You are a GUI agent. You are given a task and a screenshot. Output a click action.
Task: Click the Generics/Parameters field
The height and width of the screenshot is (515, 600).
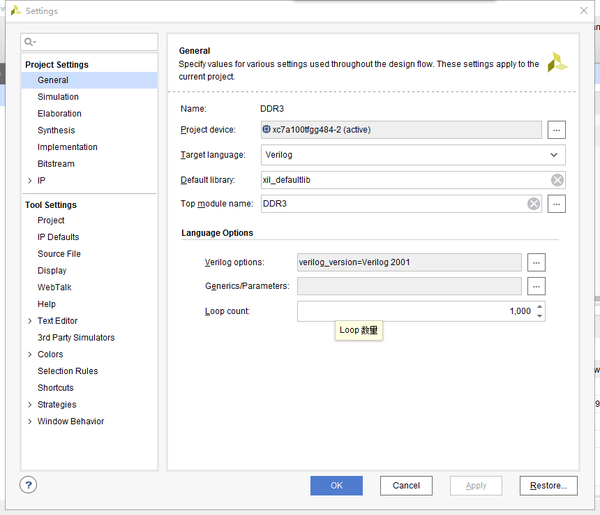coord(409,286)
